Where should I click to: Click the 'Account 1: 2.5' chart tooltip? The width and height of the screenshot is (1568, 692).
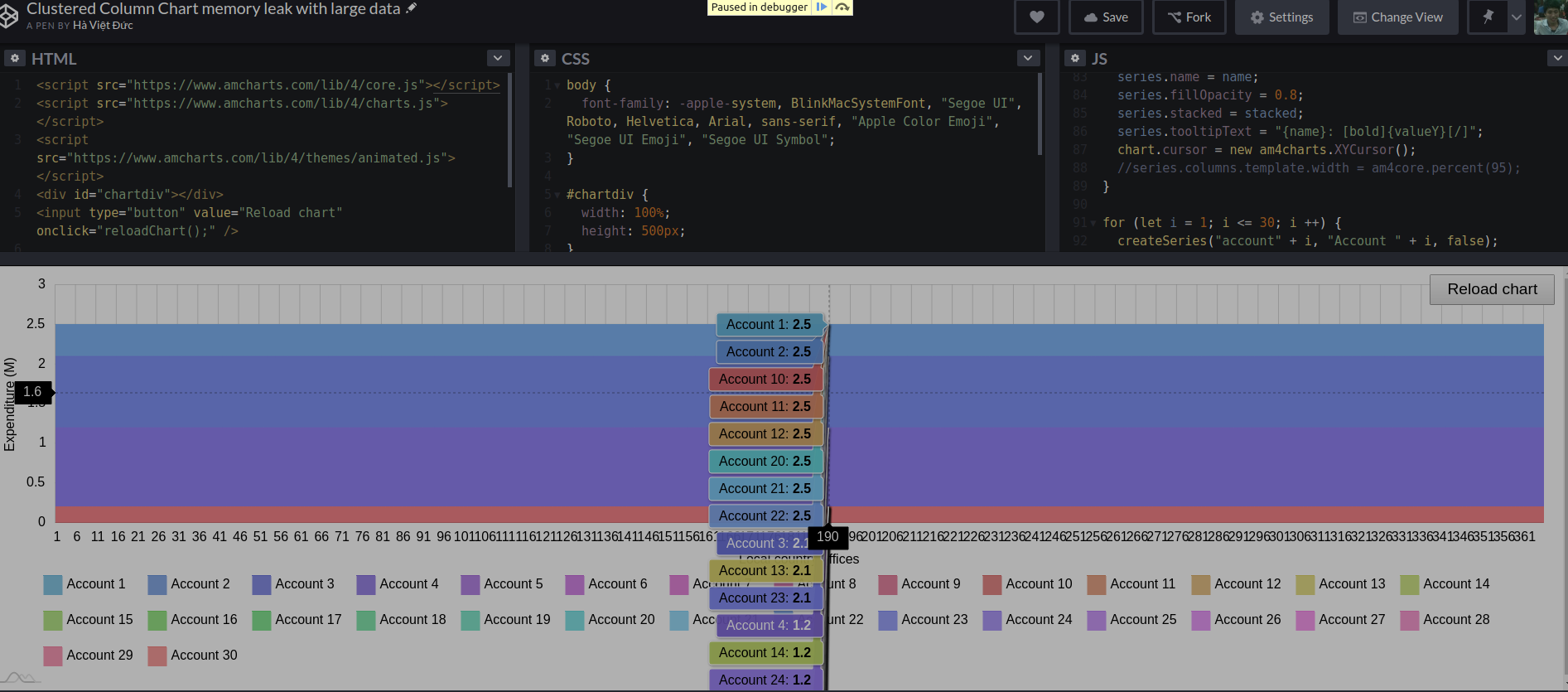(770, 325)
